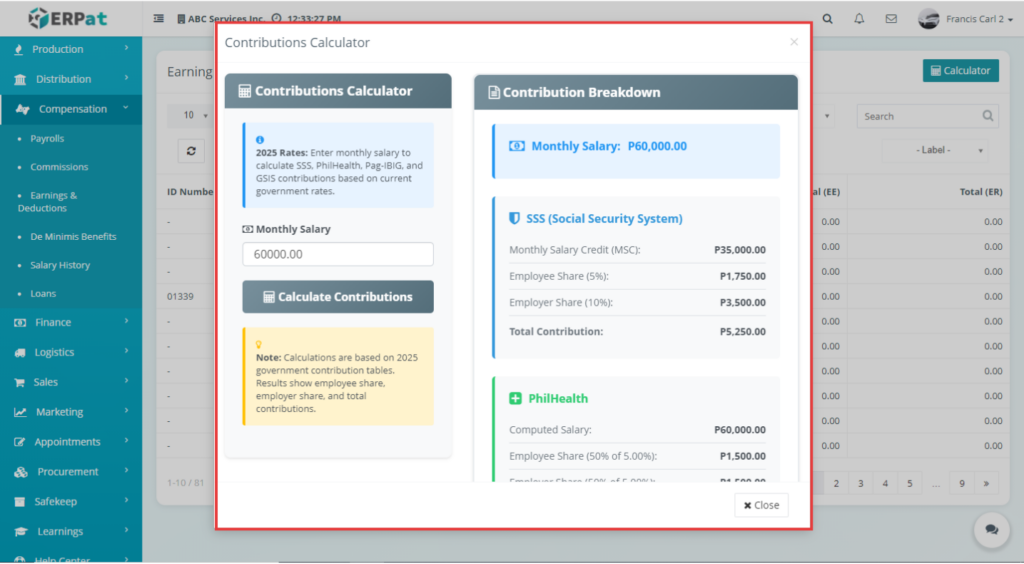Go to page 9 in pagination
The image size is (1024, 564).
[962, 483]
